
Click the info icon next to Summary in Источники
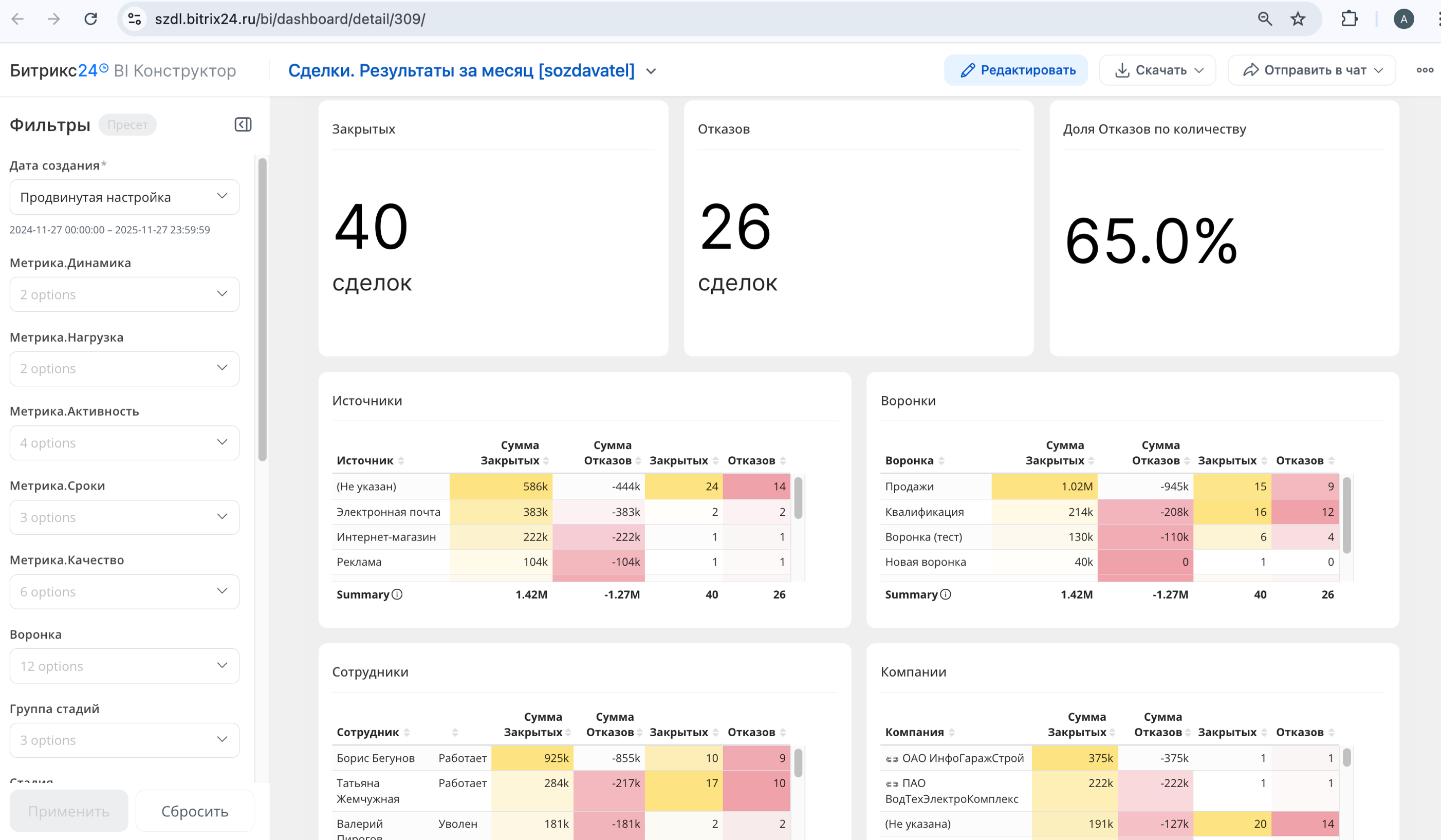tap(397, 594)
